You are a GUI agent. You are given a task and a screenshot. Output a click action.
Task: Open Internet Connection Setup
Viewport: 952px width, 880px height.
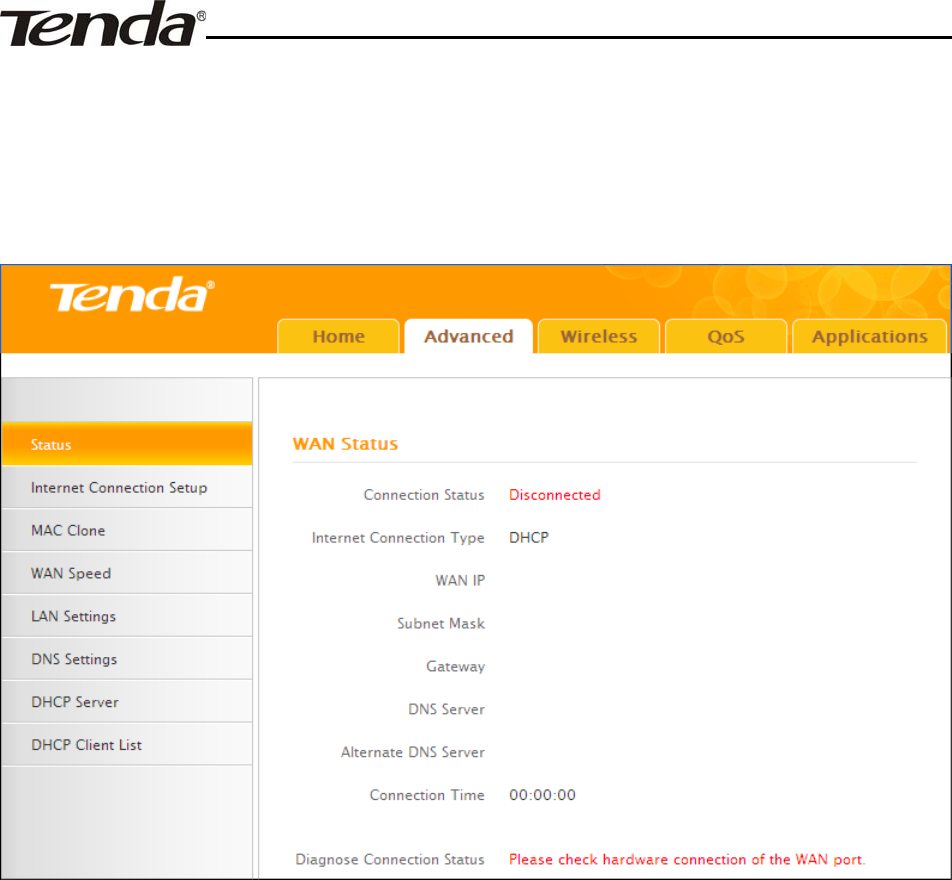tap(127, 487)
